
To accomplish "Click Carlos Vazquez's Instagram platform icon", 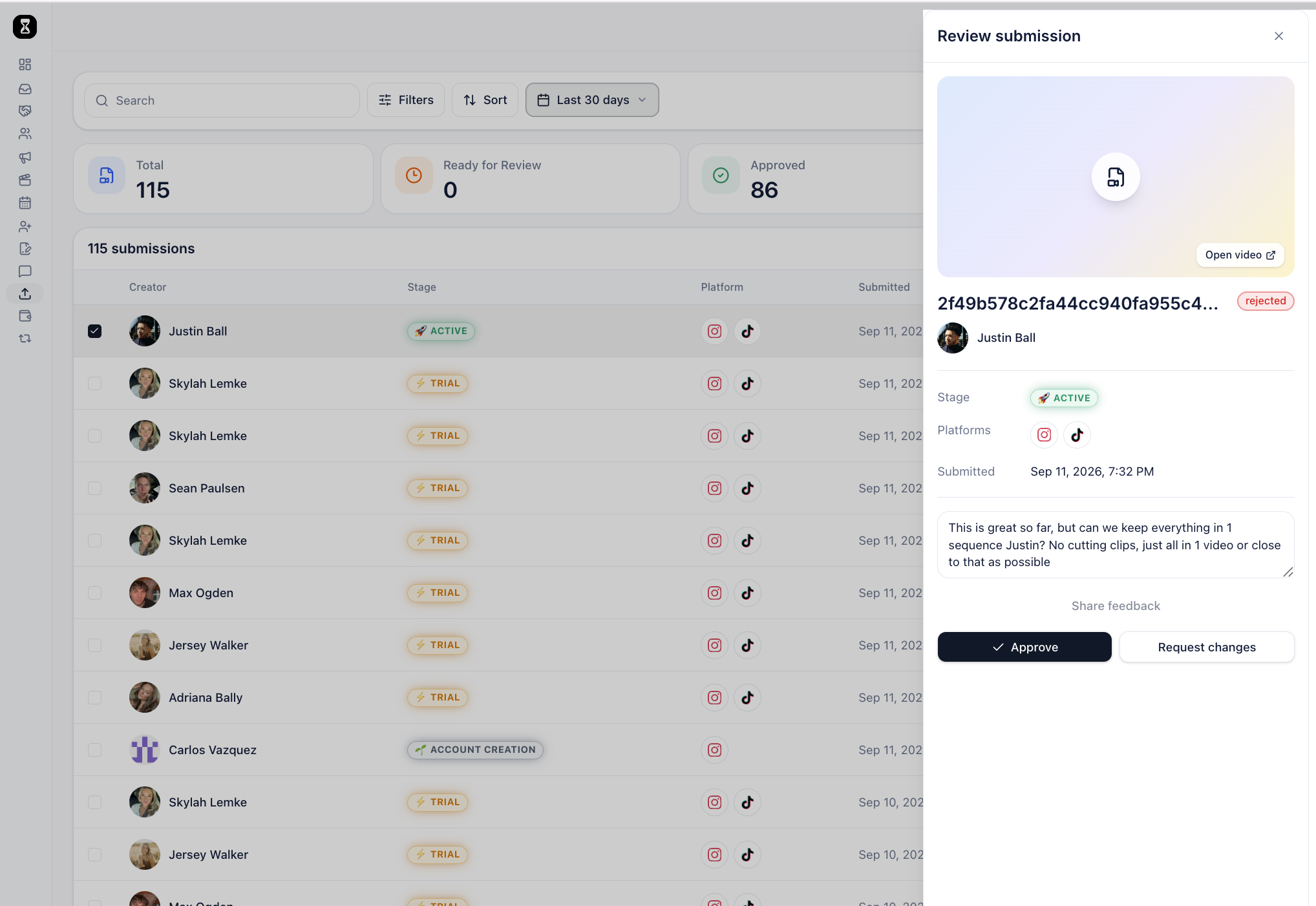I will pyautogui.click(x=714, y=750).
